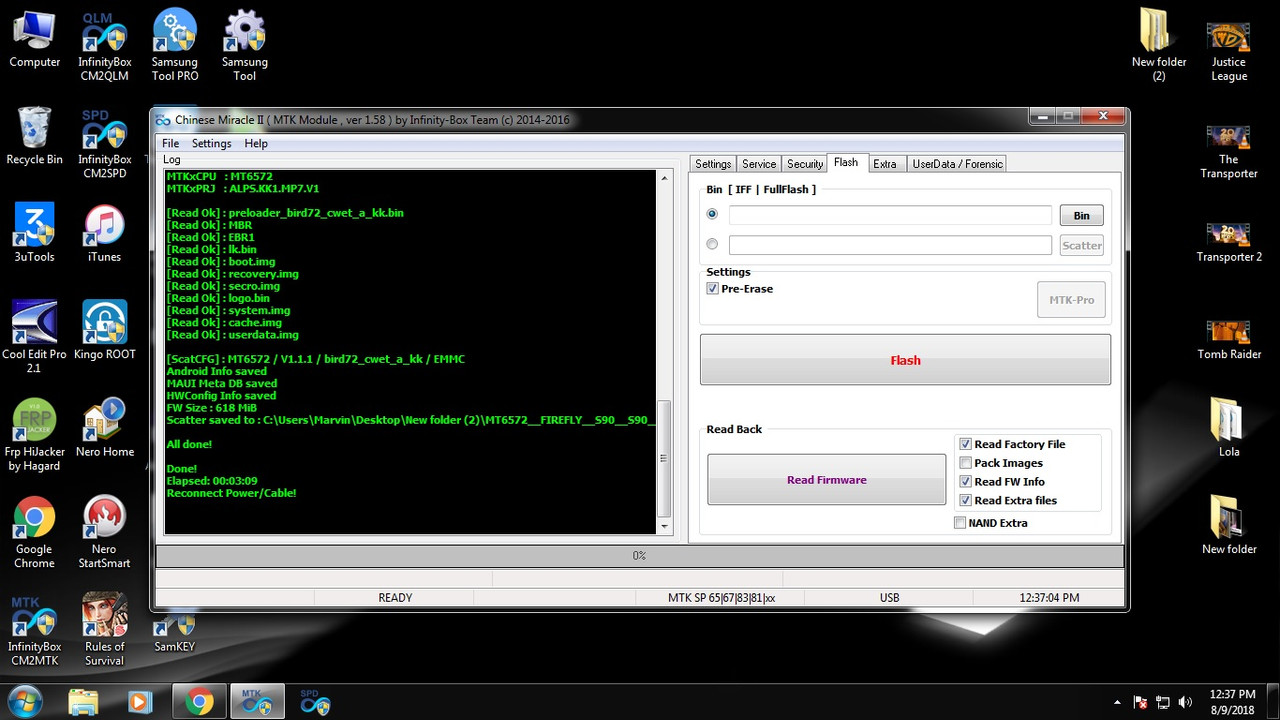The height and width of the screenshot is (720, 1280).
Task: Open SamKEY desktop shortcut
Action: click(x=175, y=633)
